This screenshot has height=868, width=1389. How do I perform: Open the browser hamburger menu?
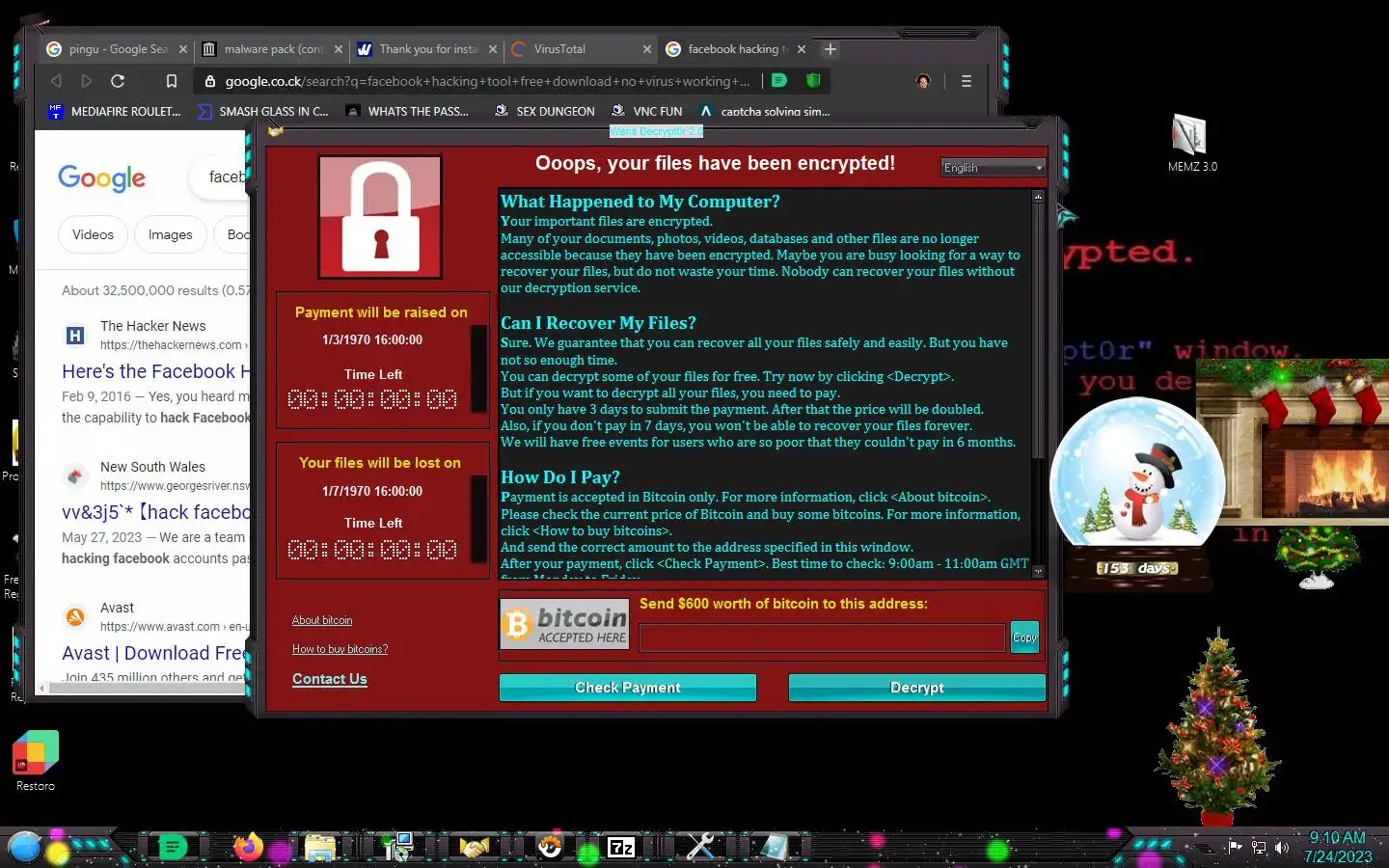pyautogui.click(x=967, y=81)
